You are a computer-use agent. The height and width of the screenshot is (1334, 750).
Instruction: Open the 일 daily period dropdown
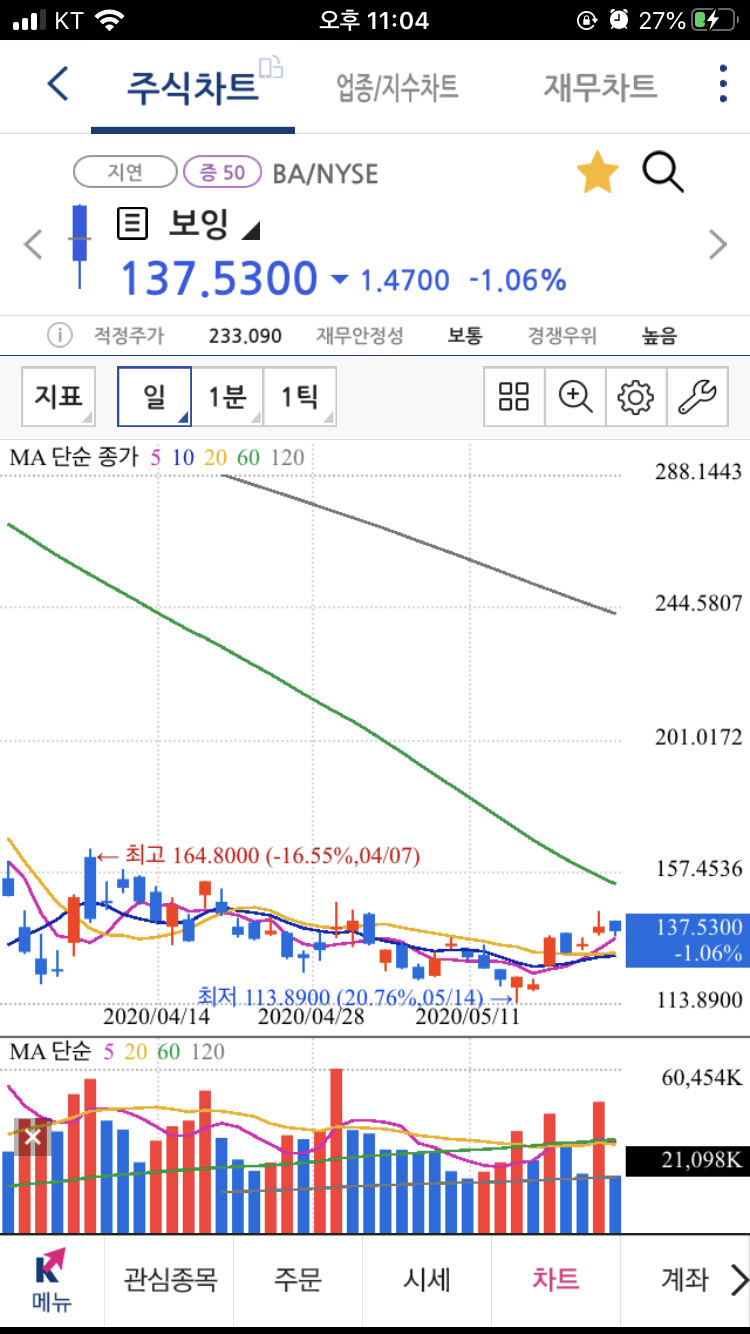154,397
